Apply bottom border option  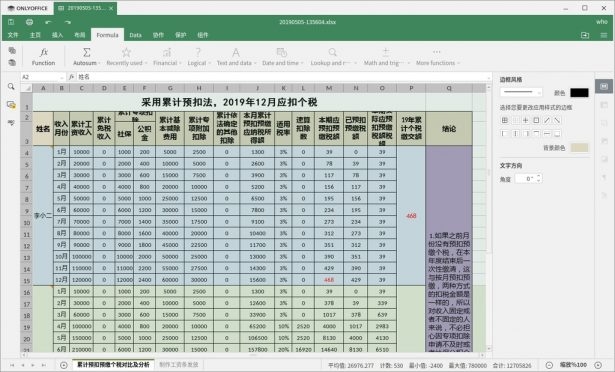click(557, 134)
